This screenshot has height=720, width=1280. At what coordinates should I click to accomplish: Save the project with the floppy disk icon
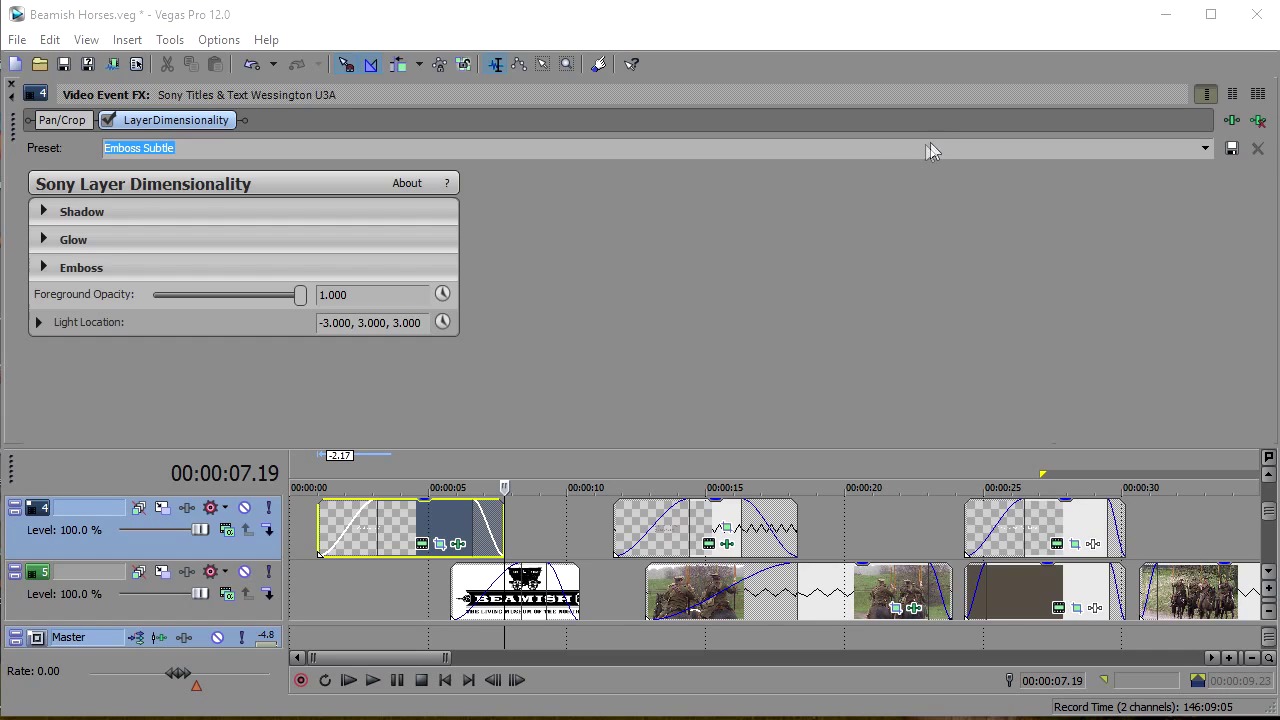click(x=64, y=64)
